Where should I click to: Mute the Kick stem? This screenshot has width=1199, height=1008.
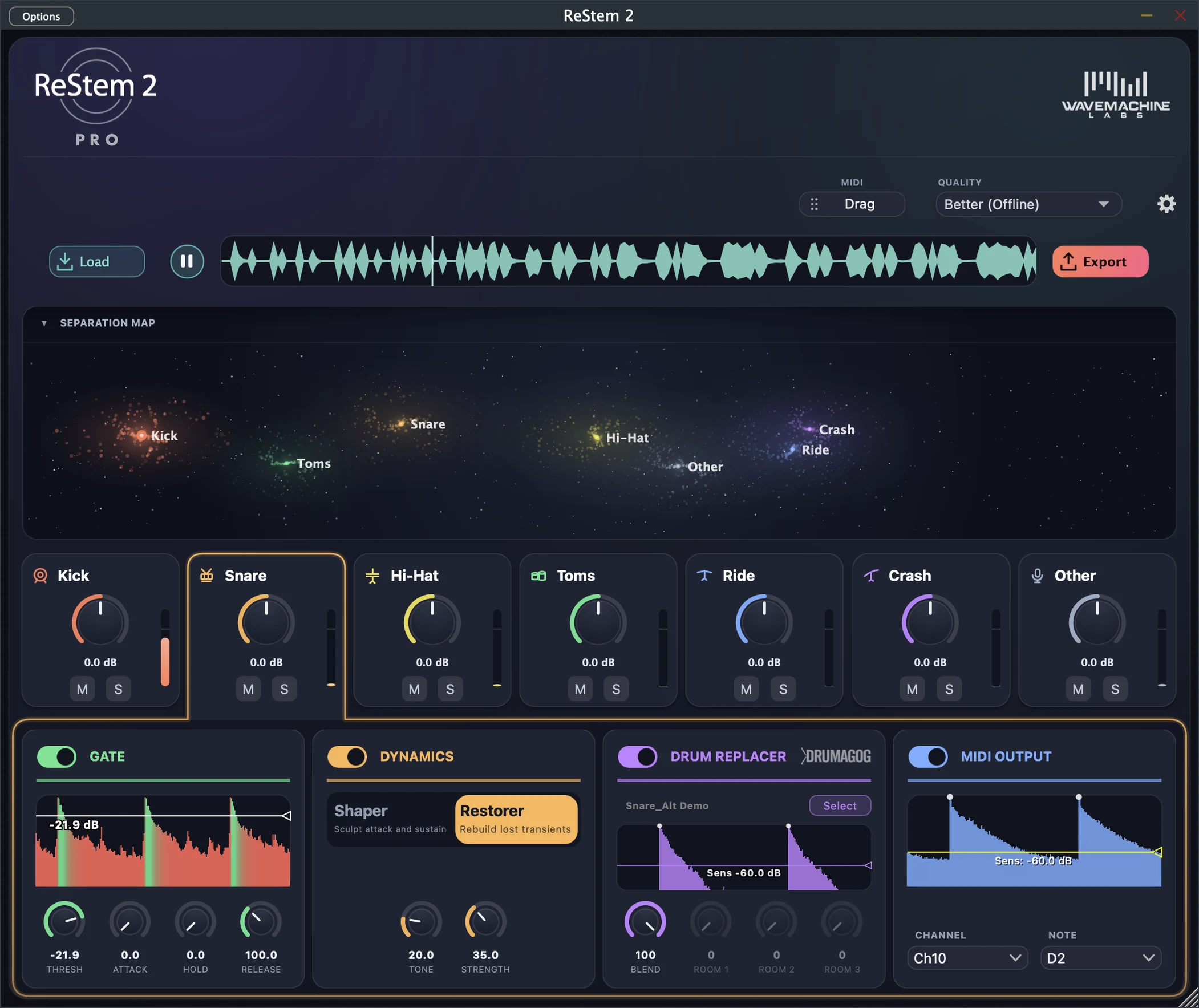[82, 689]
